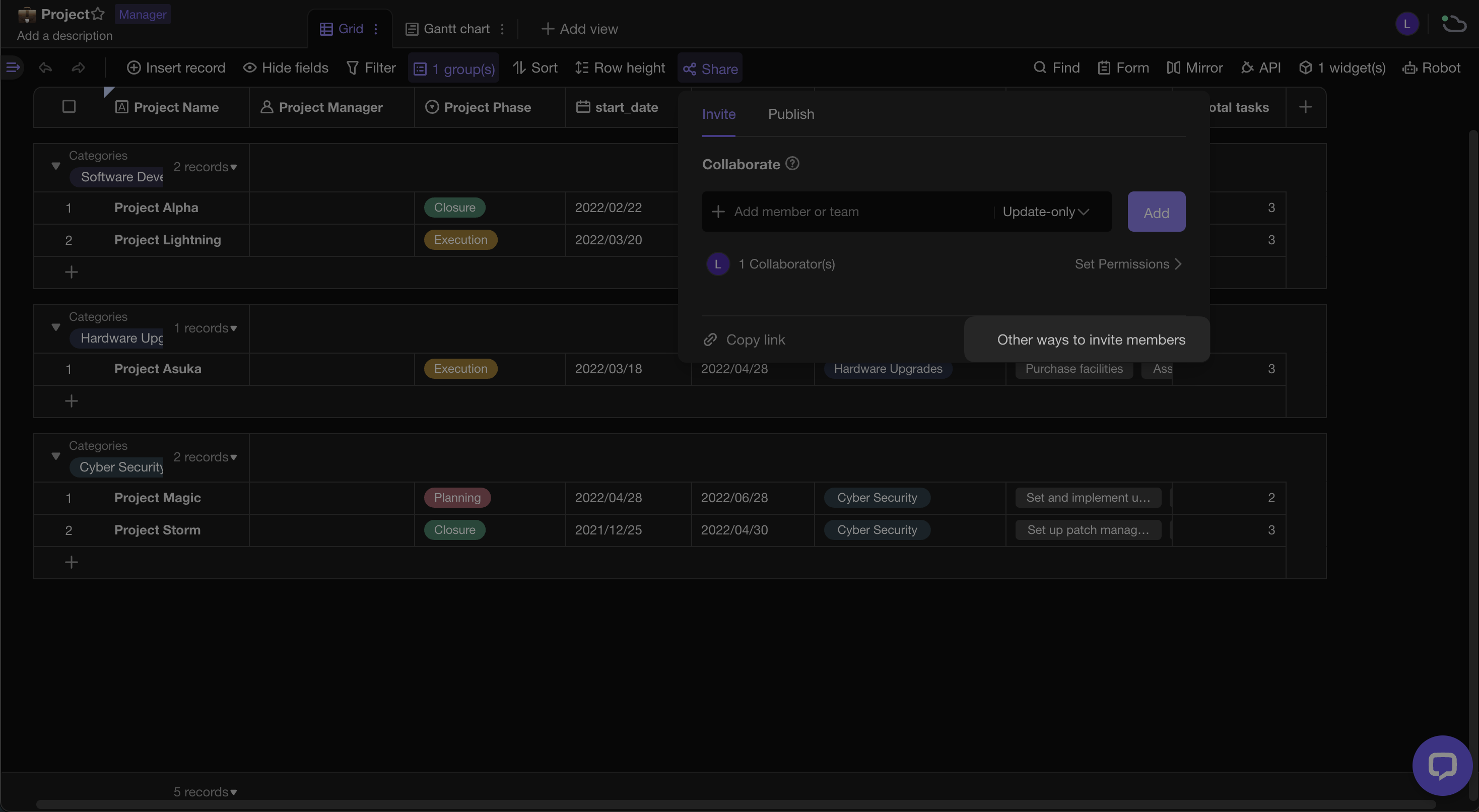Open records dropdown for Software Development group

[x=206, y=167]
